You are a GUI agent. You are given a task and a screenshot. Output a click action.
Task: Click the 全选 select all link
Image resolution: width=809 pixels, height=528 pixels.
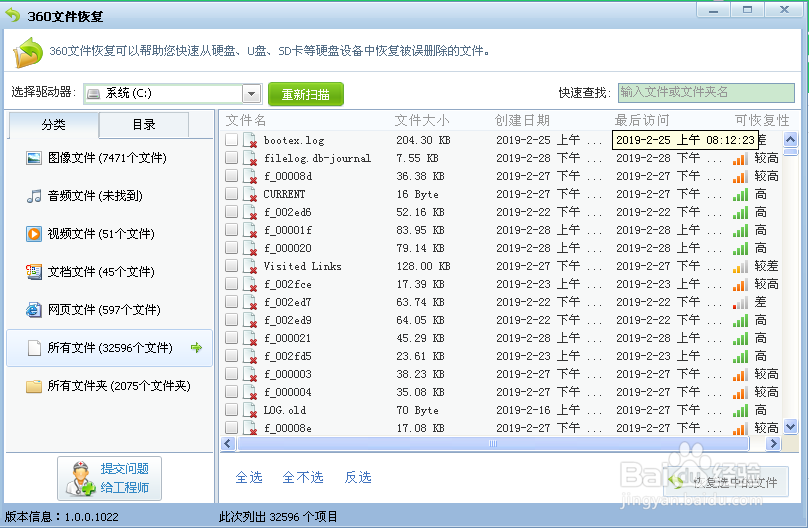click(249, 477)
